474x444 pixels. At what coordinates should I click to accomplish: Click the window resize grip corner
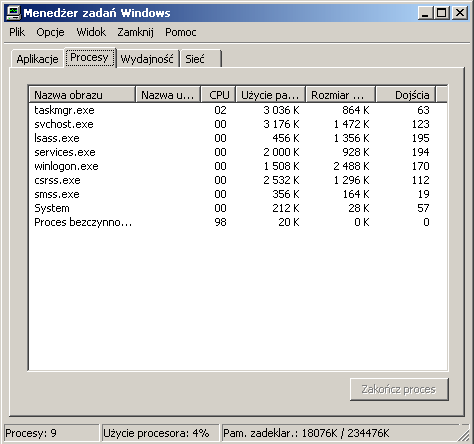(464, 435)
